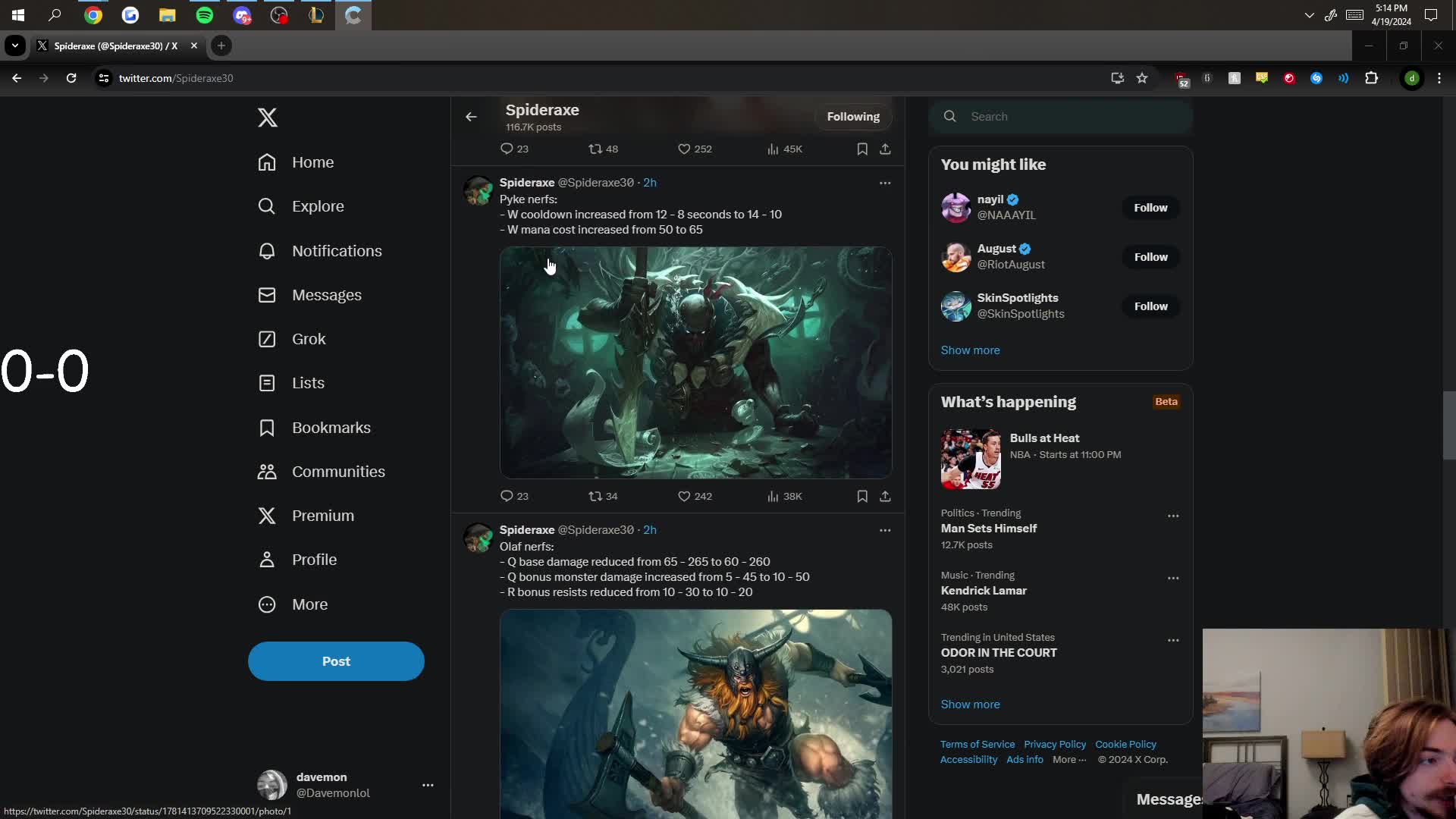Viewport: 1456px width, 819px height.
Task: Open Bulls at Heat event
Action: tap(1060, 459)
